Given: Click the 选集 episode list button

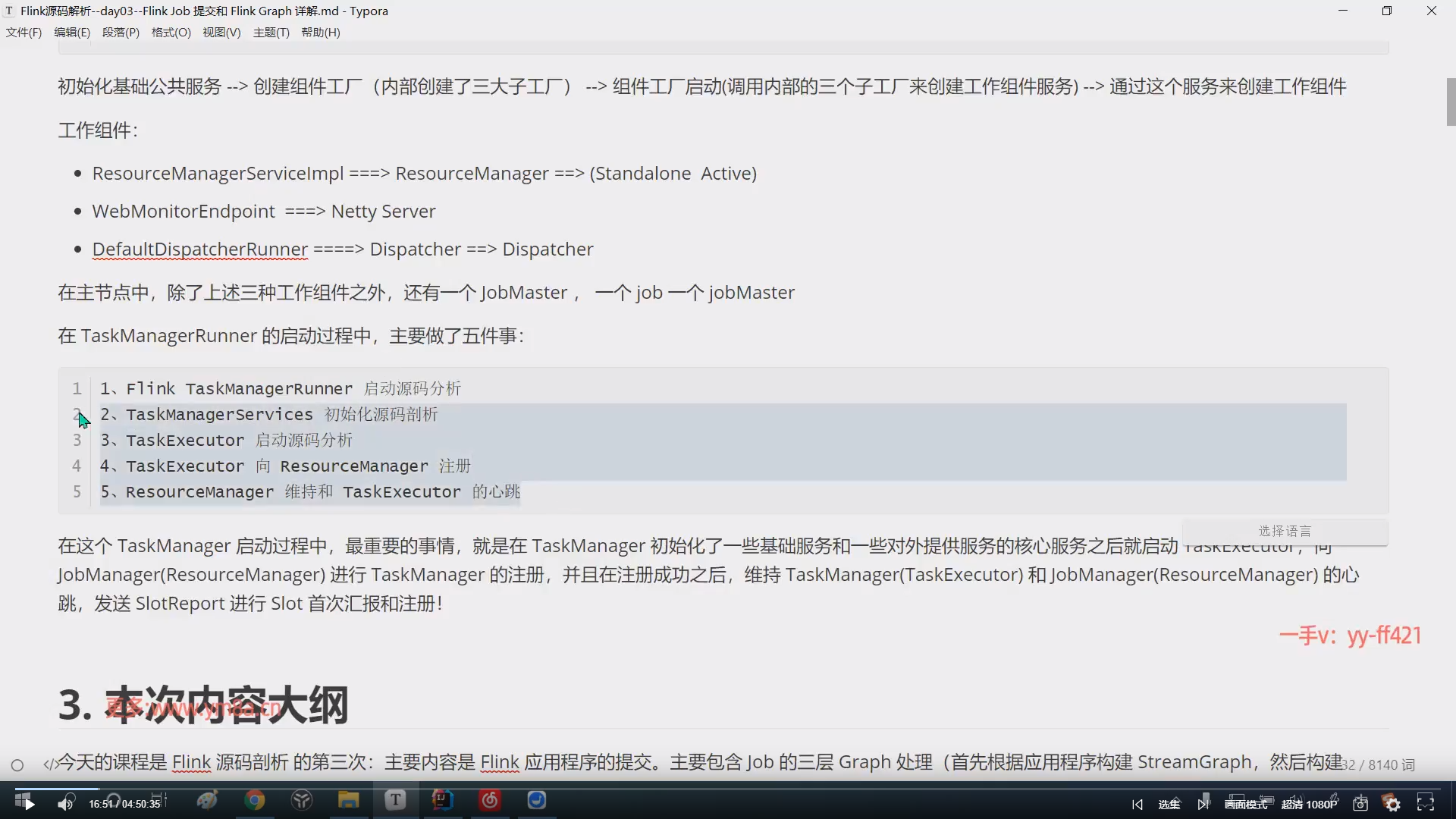Looking at the screenshot, I should point(1169,805).
